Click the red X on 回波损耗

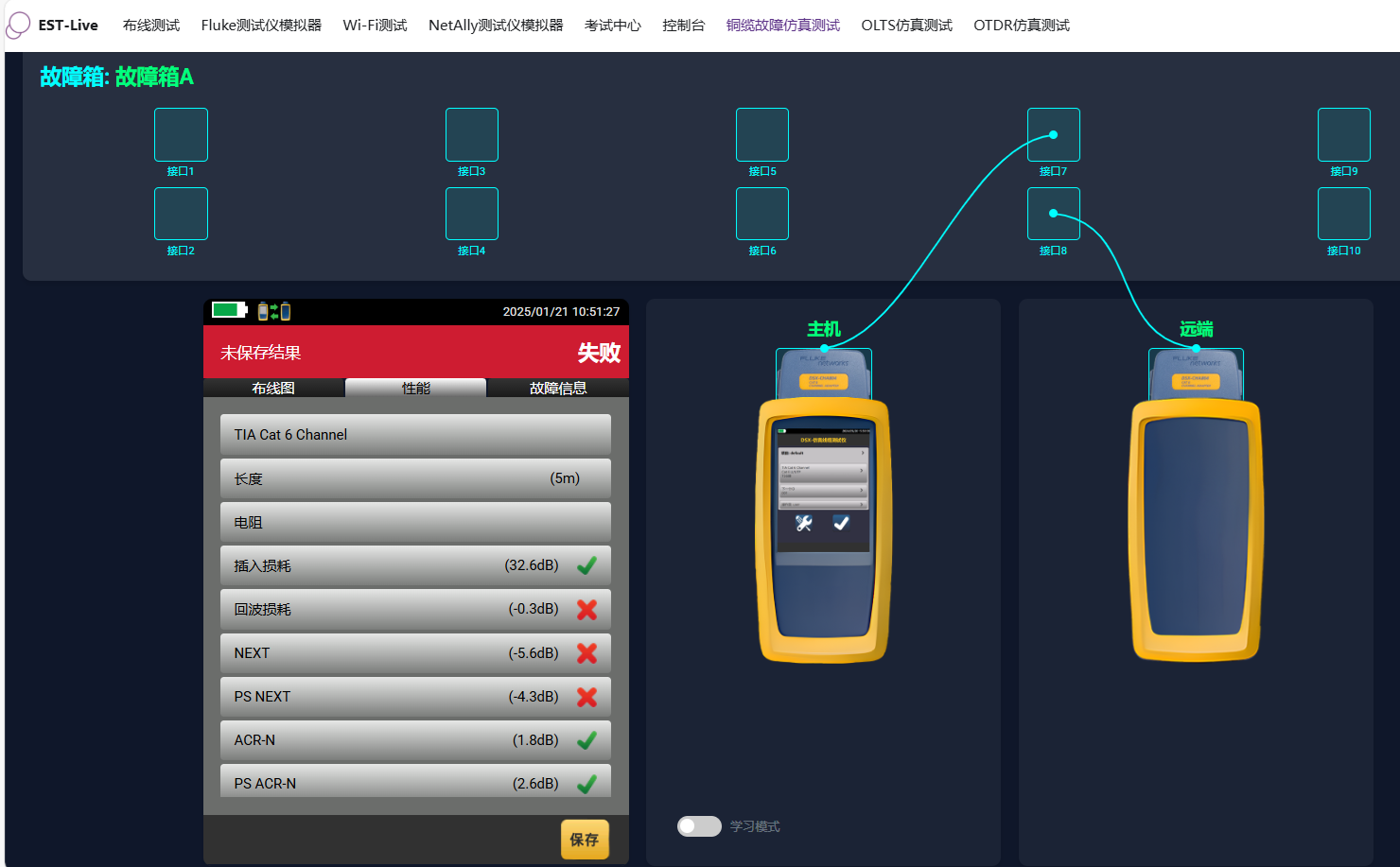pyautogui.click(x=586, y=609)
